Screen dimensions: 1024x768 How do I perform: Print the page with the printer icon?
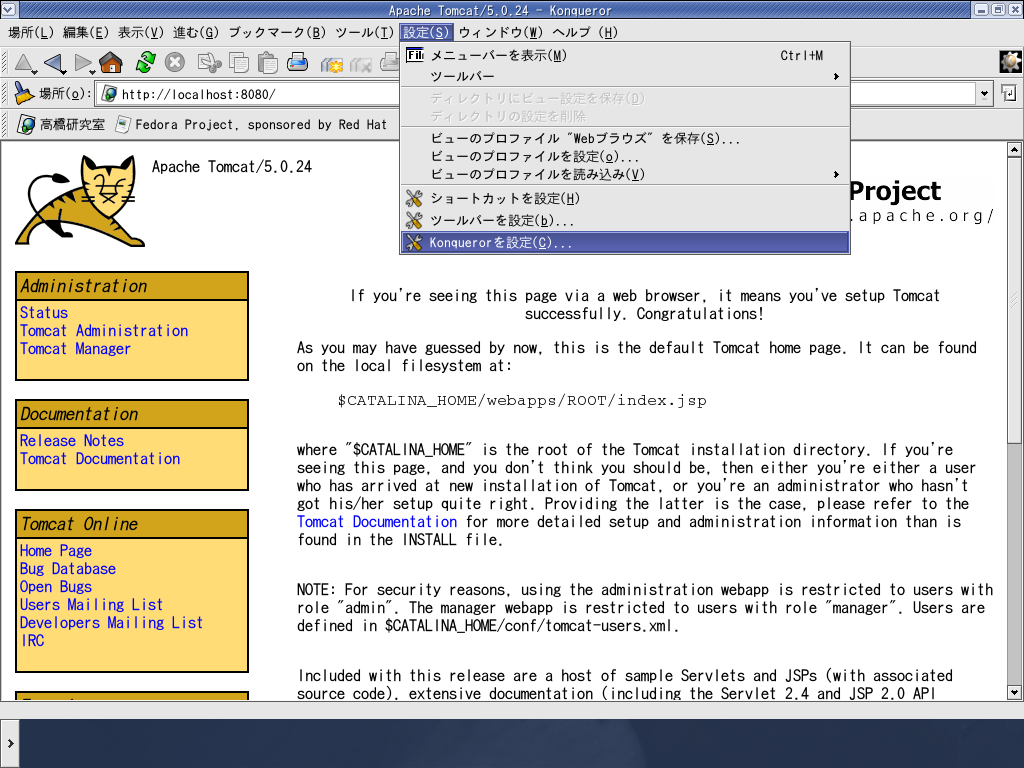pyautogui.click(x=298, y=63)
